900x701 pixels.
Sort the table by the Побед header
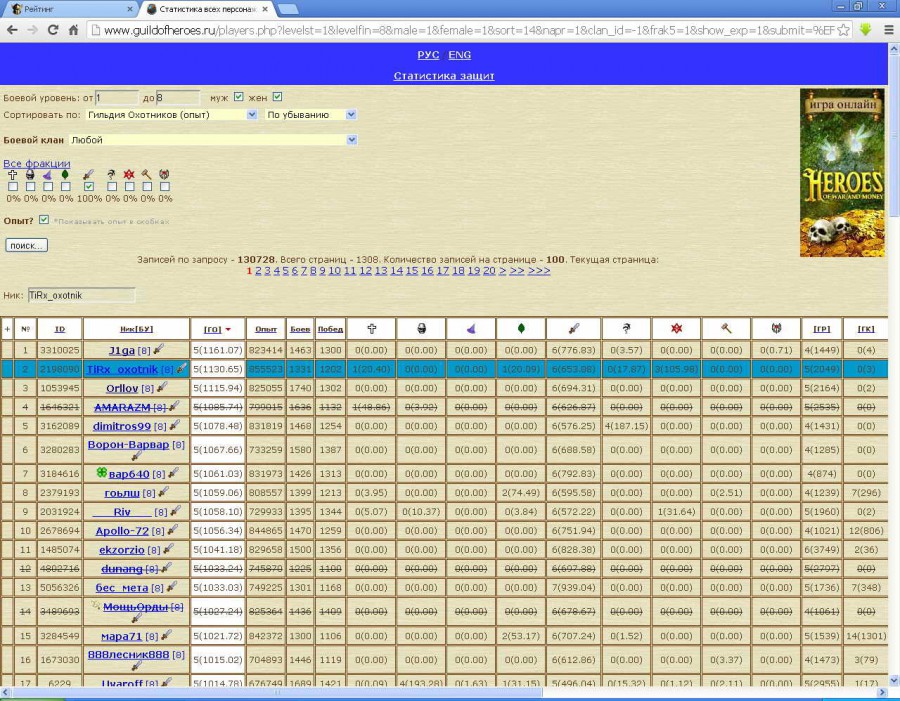click(x=330, y=329)
